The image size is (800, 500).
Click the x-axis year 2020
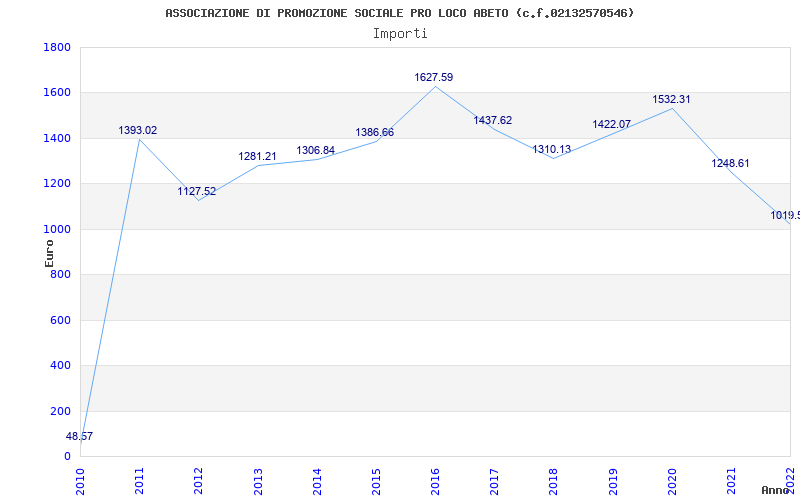[672, 481]
